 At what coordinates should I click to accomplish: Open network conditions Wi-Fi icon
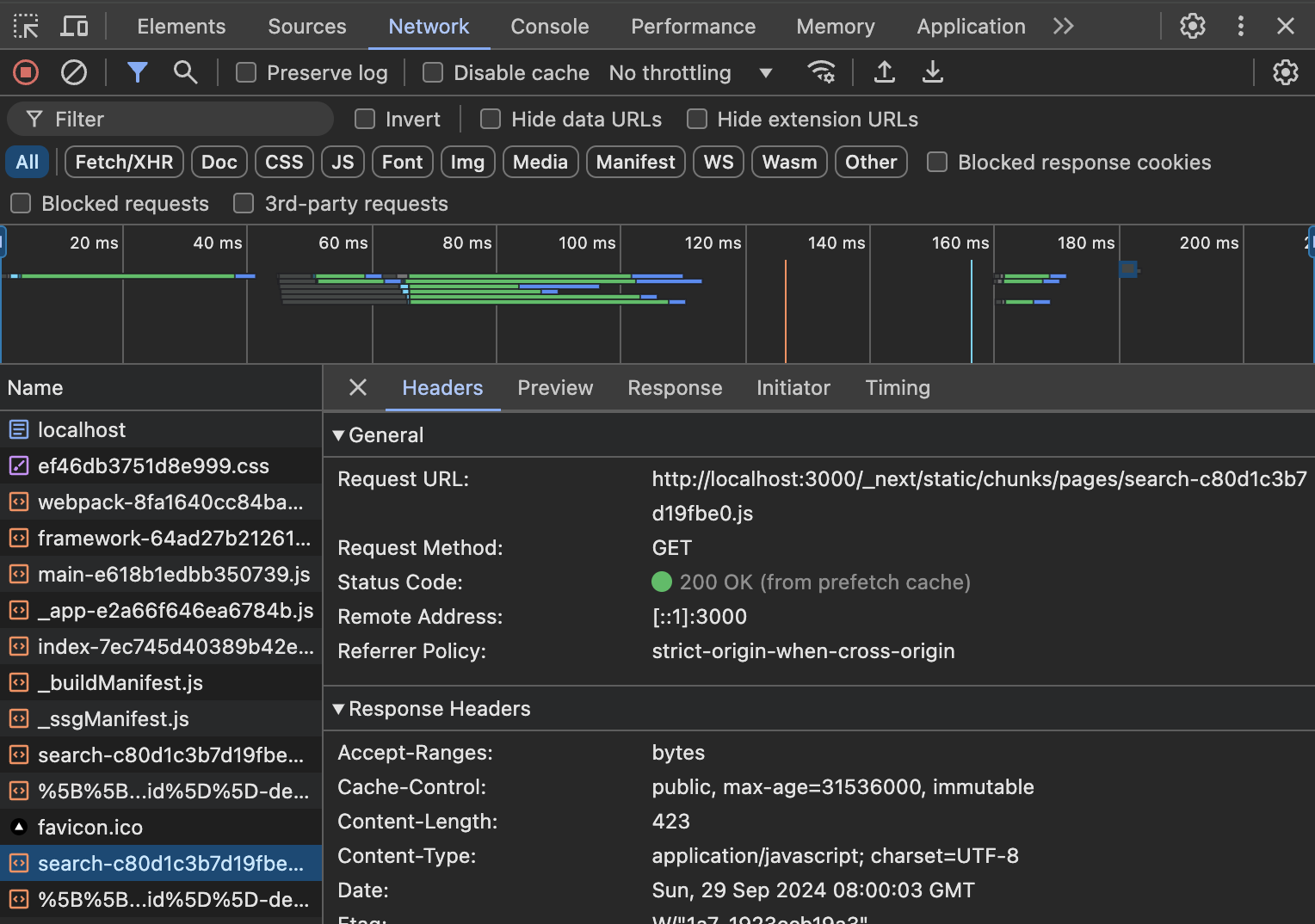click(821, 73)
